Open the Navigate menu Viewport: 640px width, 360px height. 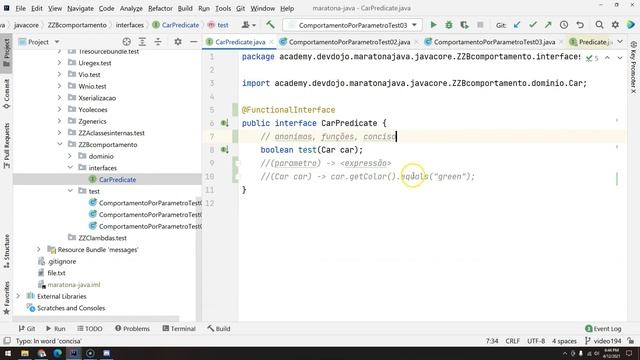[x=80, y=8]
